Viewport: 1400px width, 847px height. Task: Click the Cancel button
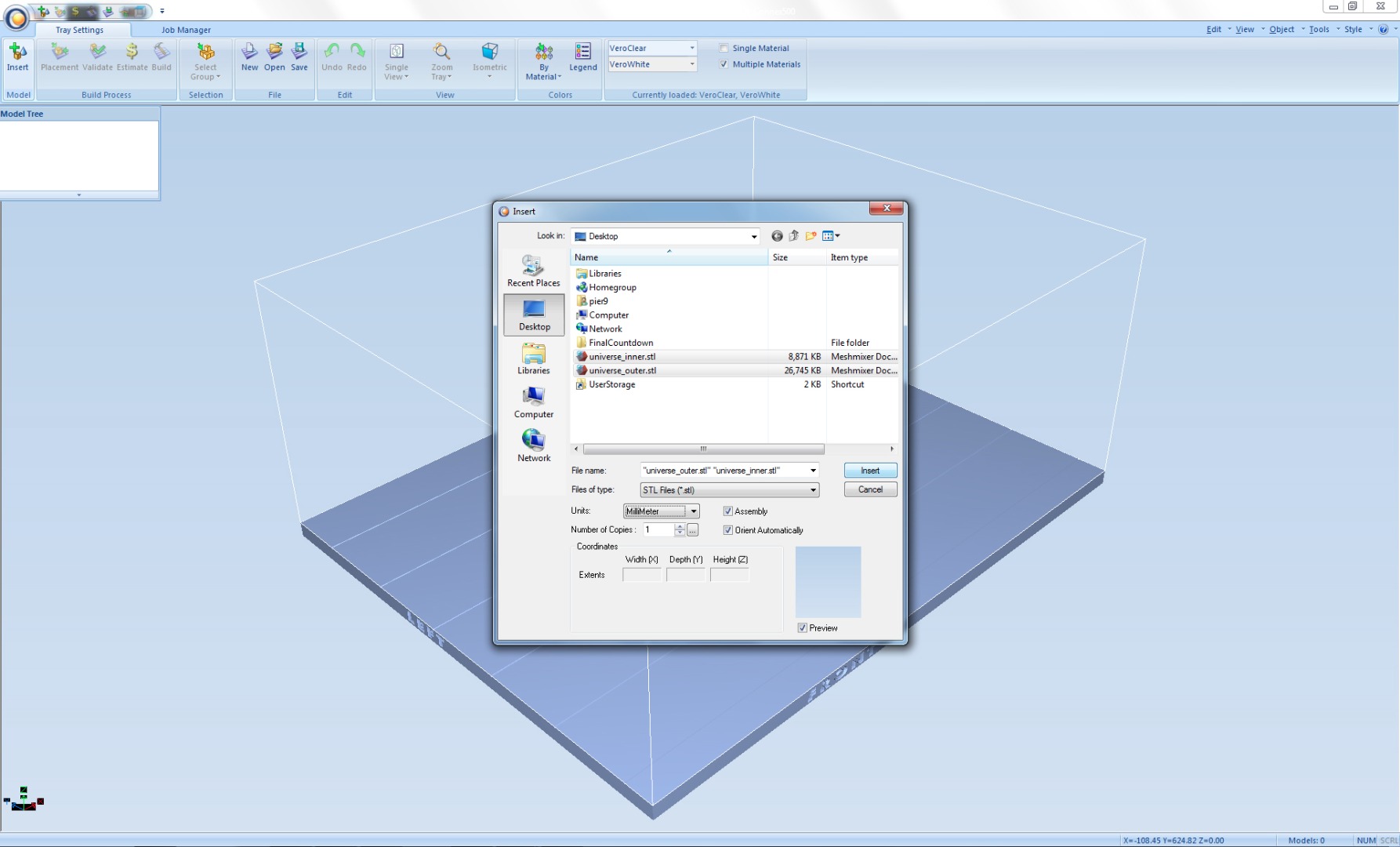(x=870, y=489)
